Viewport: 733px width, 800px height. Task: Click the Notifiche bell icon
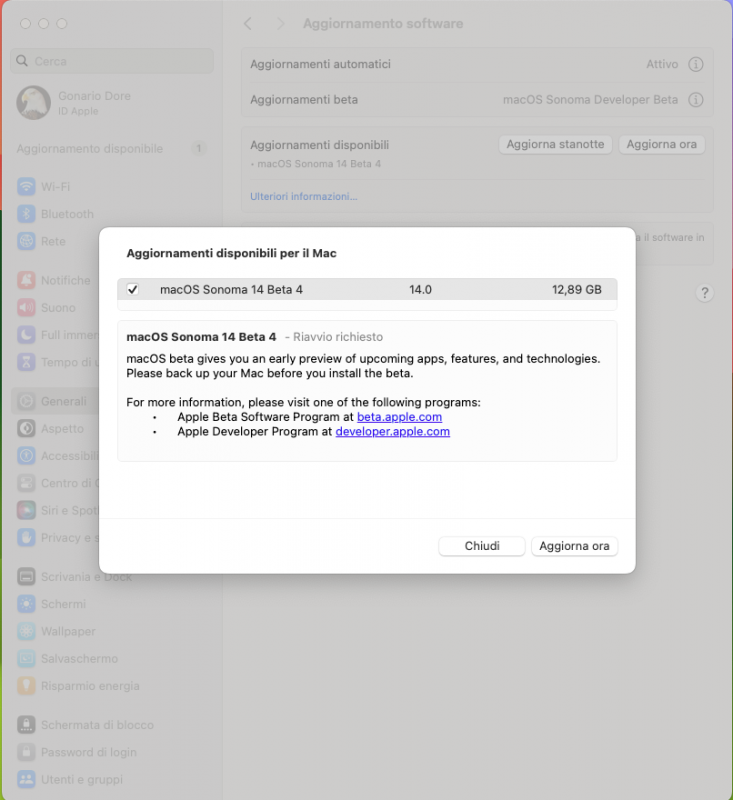coord(26,280)
